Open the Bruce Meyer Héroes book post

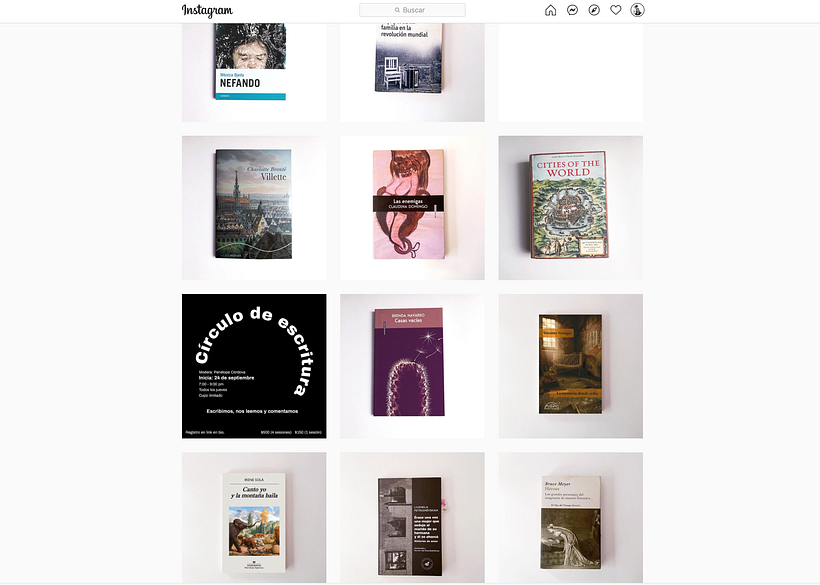571,518
